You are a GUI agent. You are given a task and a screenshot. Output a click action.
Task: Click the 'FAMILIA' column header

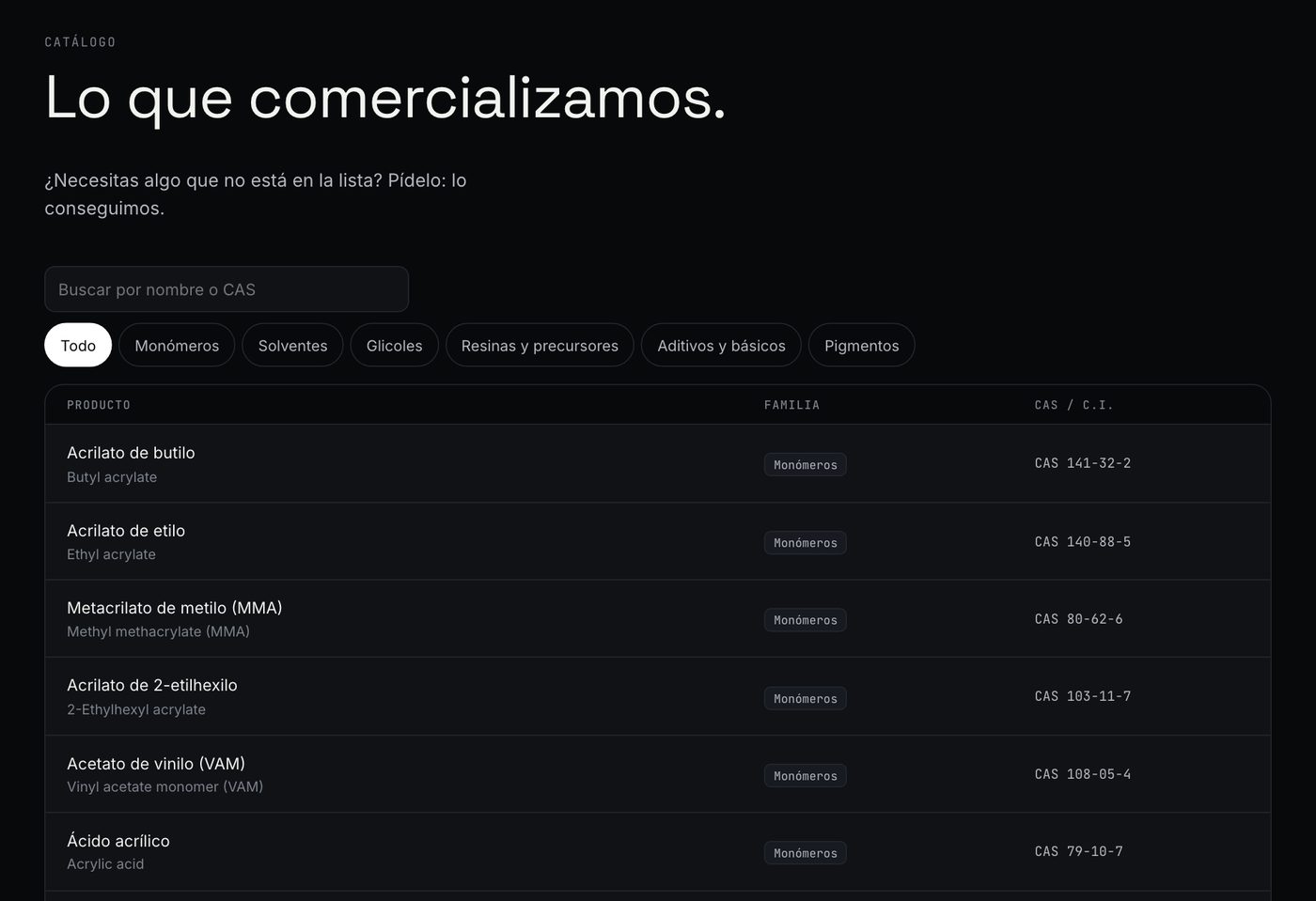pyautogui.click(x=791, y=405)
